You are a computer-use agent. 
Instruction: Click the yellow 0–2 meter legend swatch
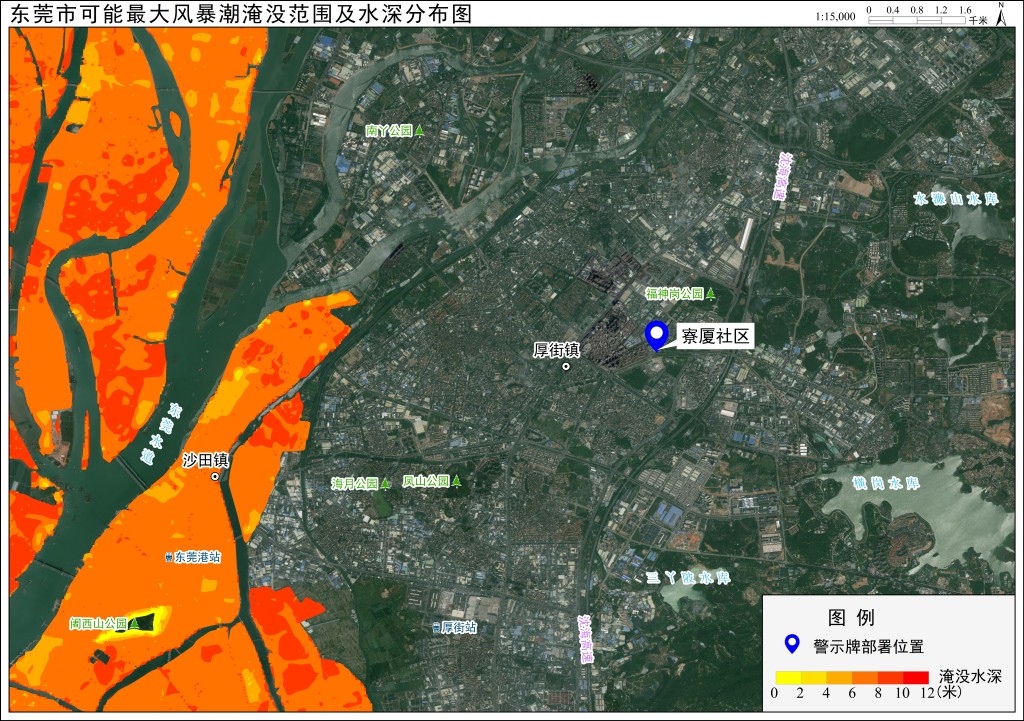[x=788, y=677]
